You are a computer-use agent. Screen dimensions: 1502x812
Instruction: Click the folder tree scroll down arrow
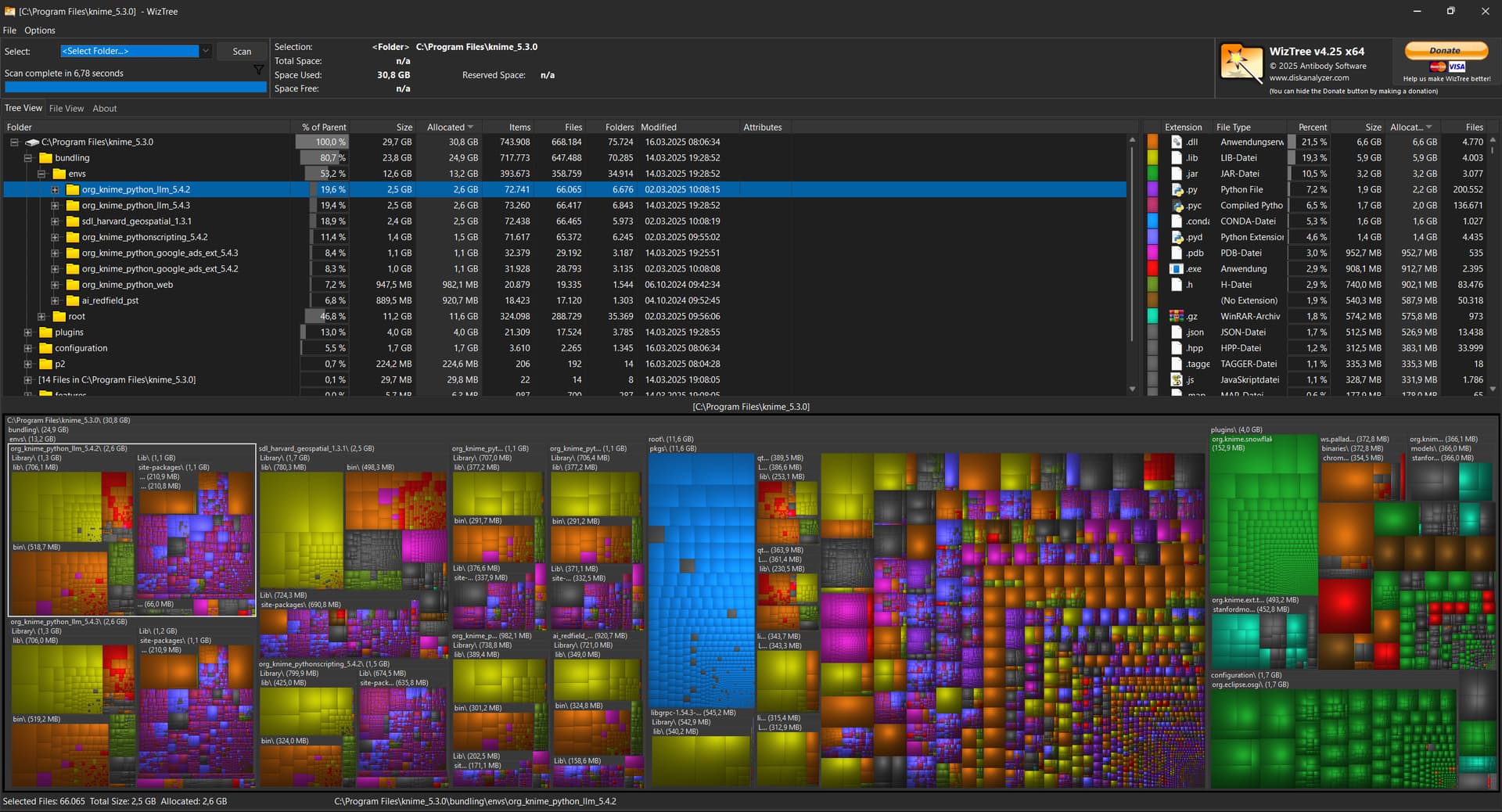(1132, 389)
